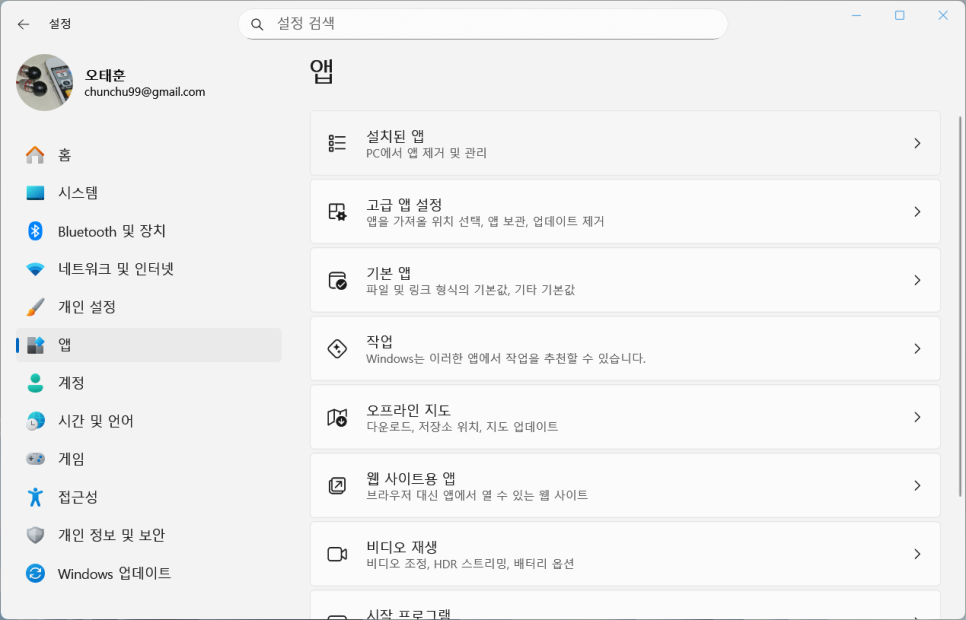Open 비디오 재생 via right chevron
Viewport: 966px width, 620px height.
(x=917, y=554)
